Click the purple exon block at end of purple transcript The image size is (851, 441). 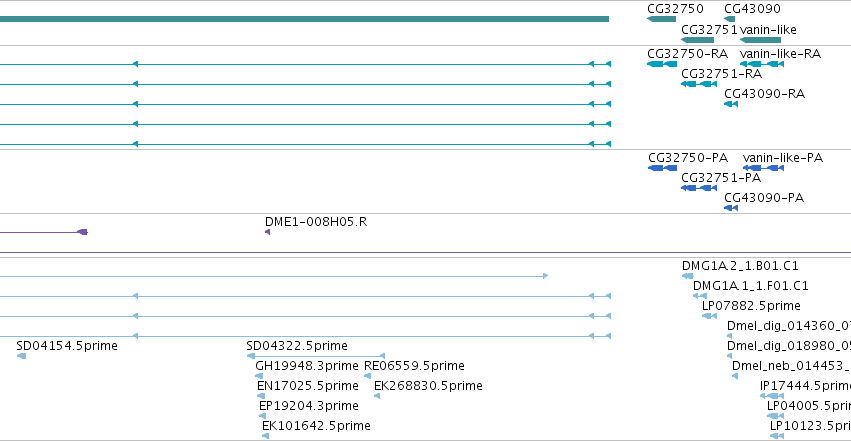(82, 232)
